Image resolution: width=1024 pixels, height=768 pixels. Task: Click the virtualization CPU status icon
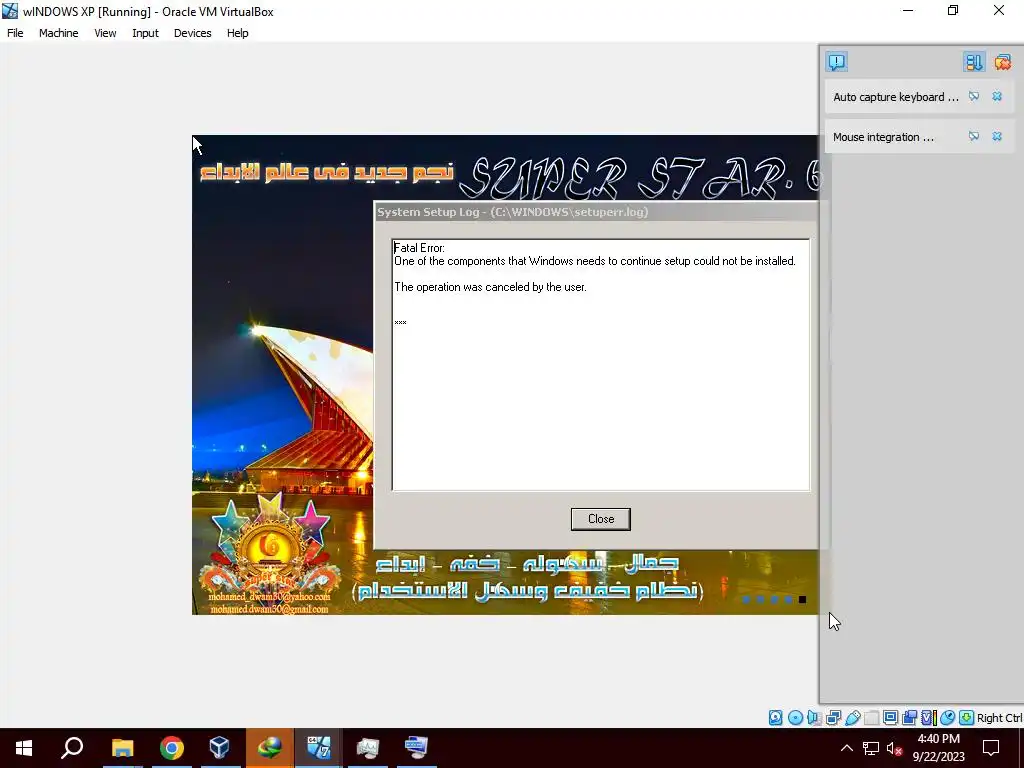(x=929, y=718)
